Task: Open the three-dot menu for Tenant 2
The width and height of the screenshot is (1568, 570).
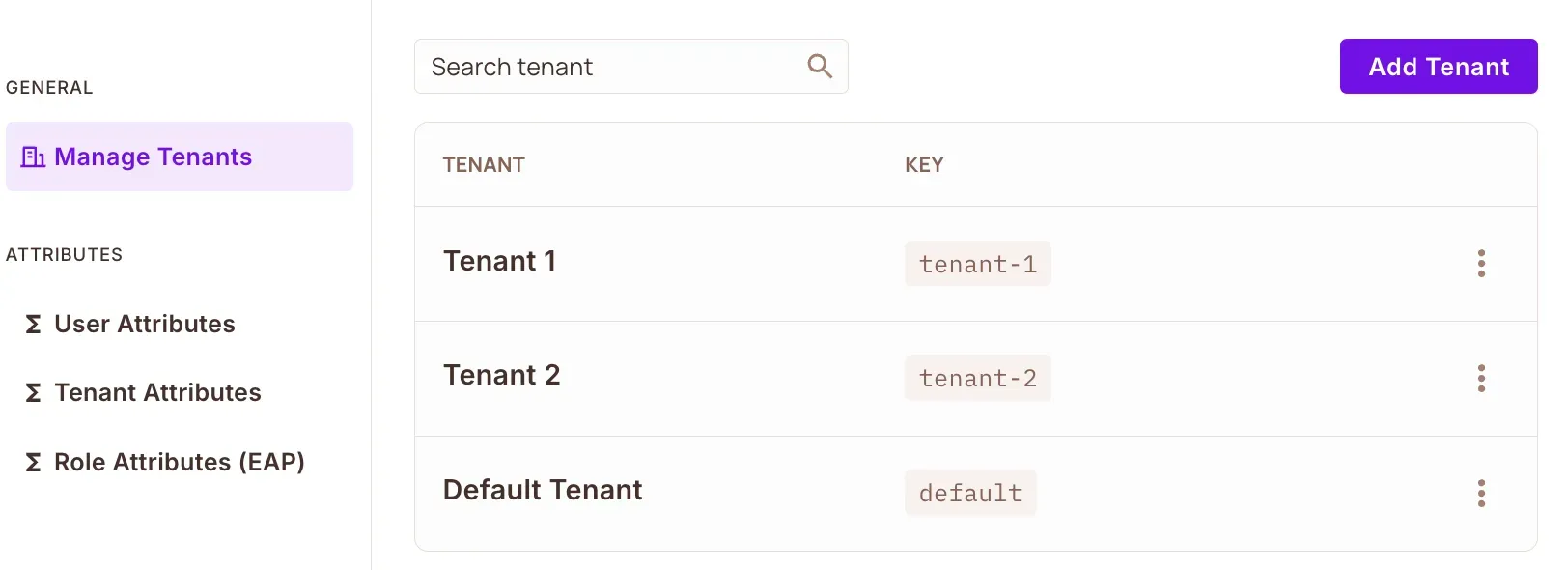Action: coord(1481,379)
